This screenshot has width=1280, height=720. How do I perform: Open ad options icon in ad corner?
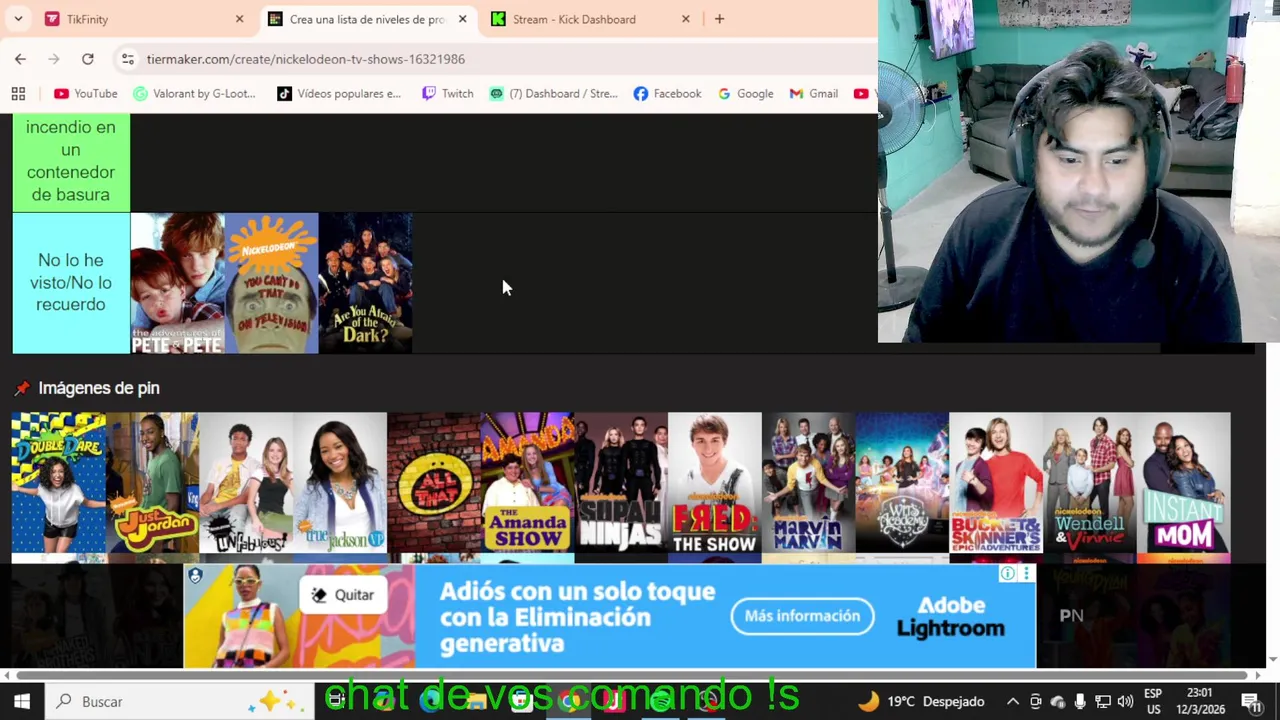click(x=1026, y=574)
